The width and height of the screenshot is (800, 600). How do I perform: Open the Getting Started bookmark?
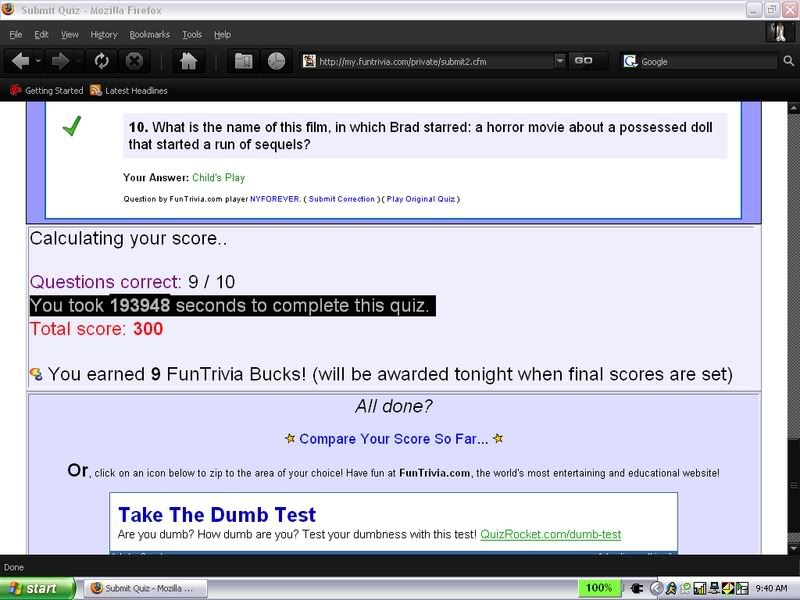pyautogui.click(x=46, y=90)
